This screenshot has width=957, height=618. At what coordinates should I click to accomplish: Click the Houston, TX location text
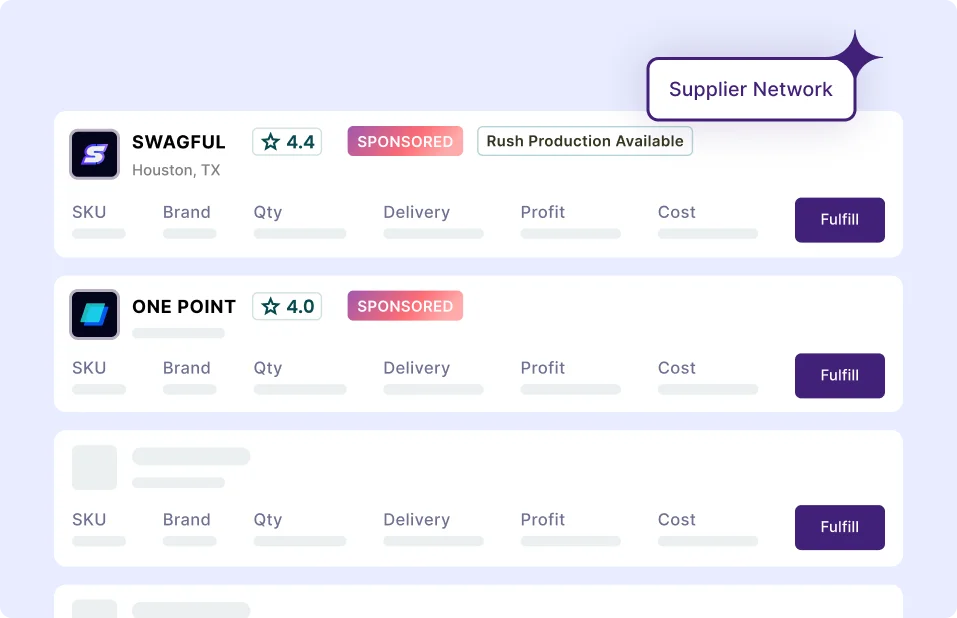pyautogui.click(x=176, y=170)
